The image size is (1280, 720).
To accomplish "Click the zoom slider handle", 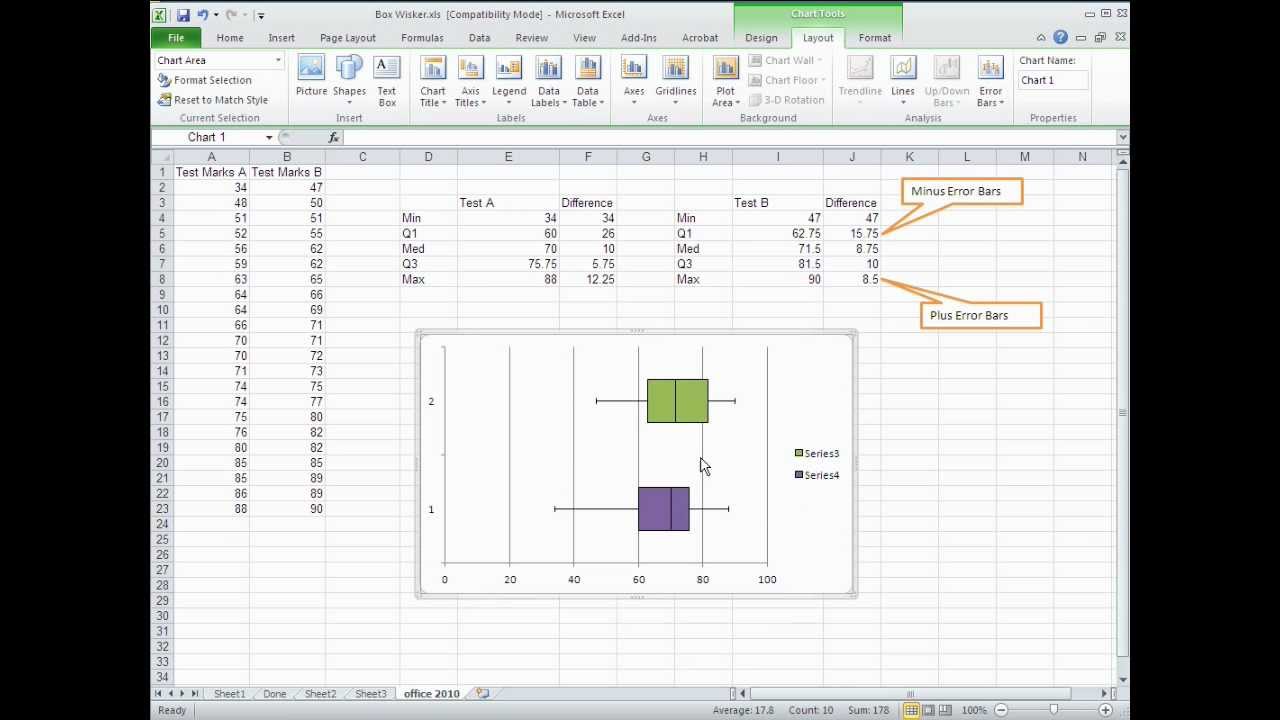I will [1053, 710].
